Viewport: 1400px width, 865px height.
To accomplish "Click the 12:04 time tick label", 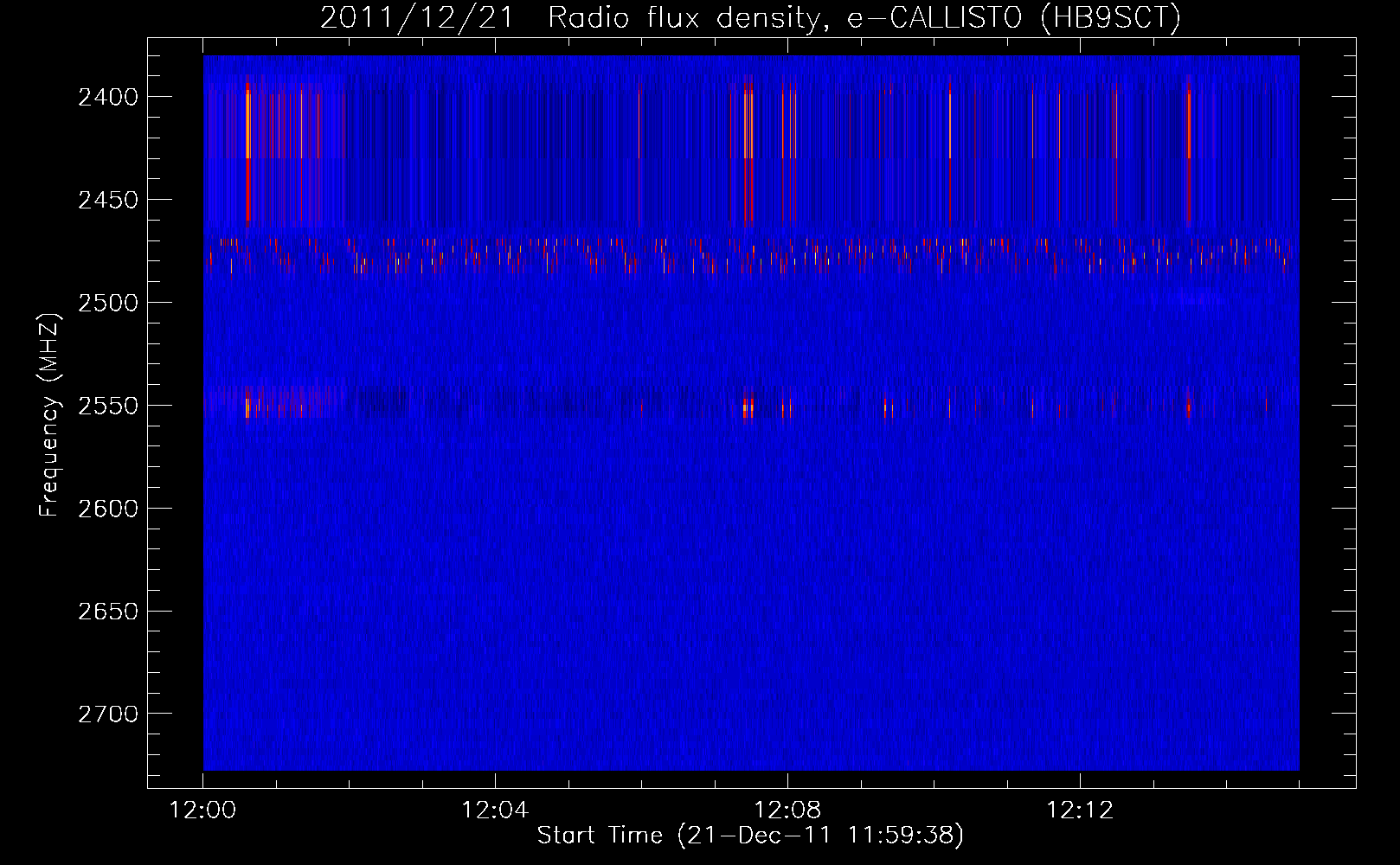I will (495, 811).
